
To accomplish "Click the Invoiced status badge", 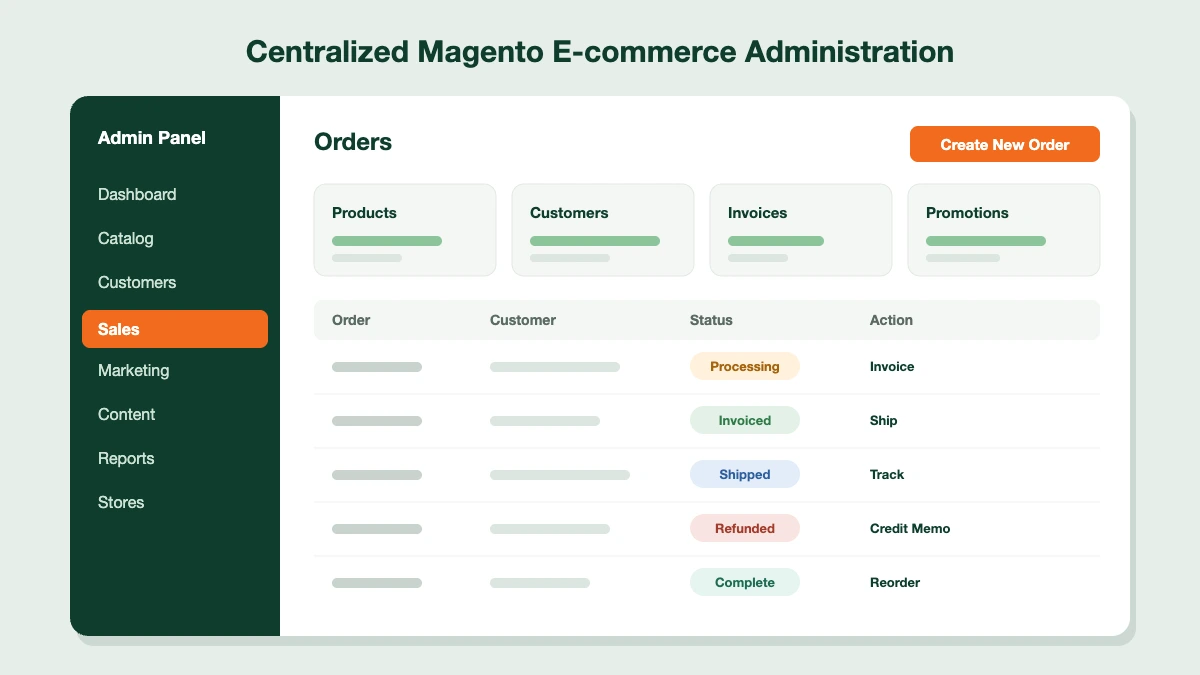I will click(x=745, y=420).
